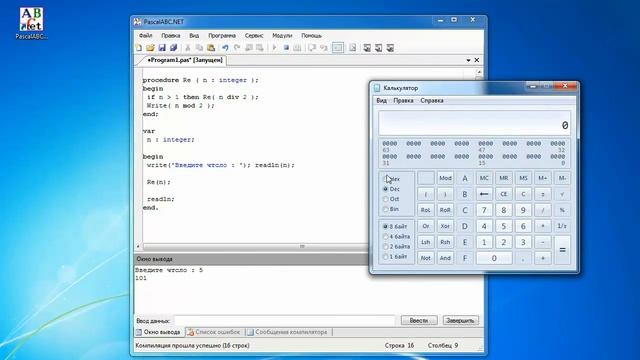This screenshot has height=360, width=640.
Task: Click the Stop program square icon
Action: click(286, 48)
